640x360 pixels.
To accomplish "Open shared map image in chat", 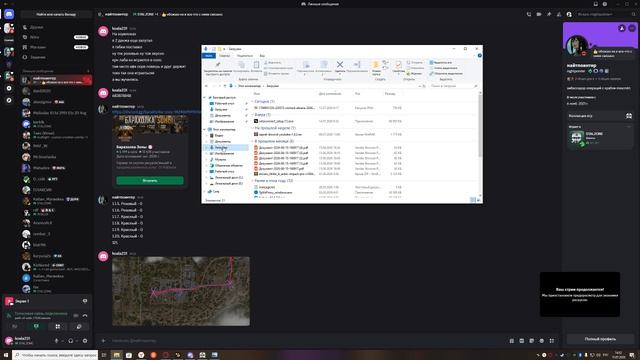I will [181, 291].
